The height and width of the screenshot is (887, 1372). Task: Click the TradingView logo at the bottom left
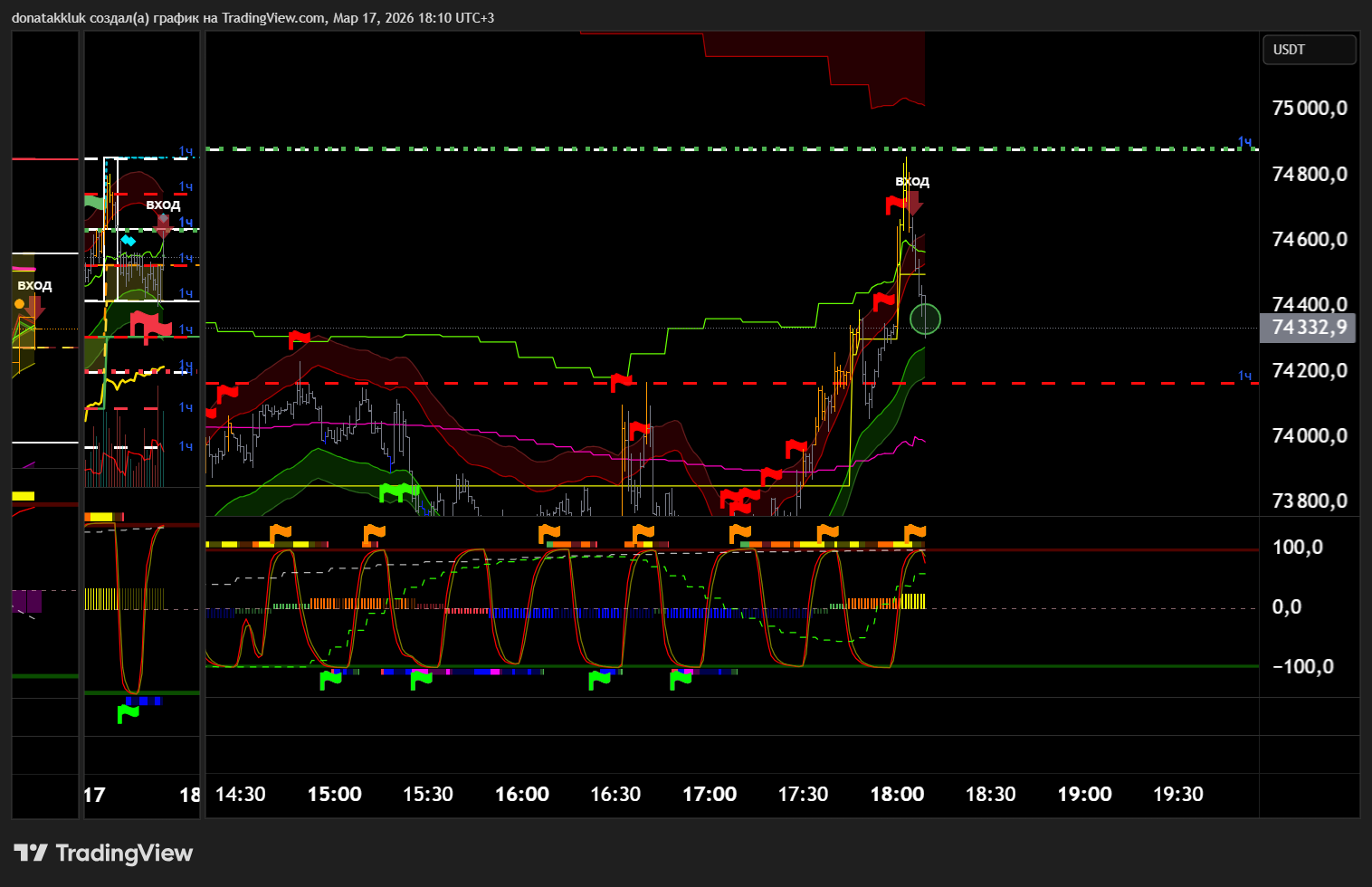click(x=103, y=853)
